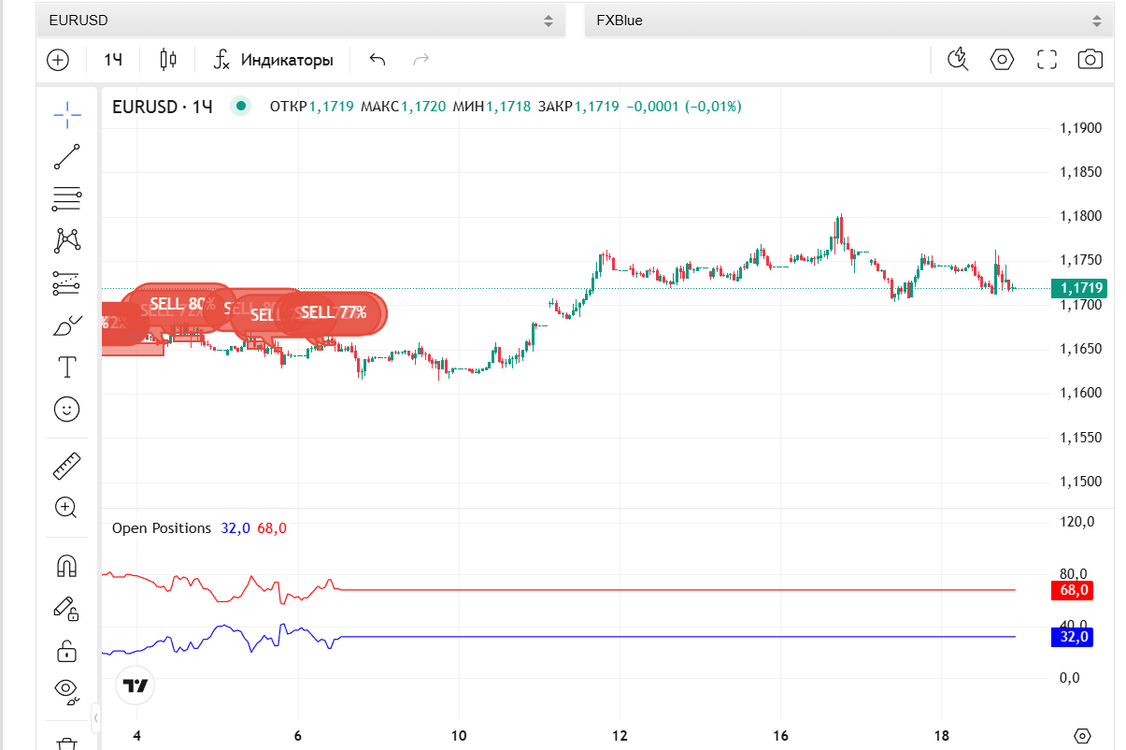The image size is (1126, 750).
Task: Redo the chart action
Action: tap(422, 60)
